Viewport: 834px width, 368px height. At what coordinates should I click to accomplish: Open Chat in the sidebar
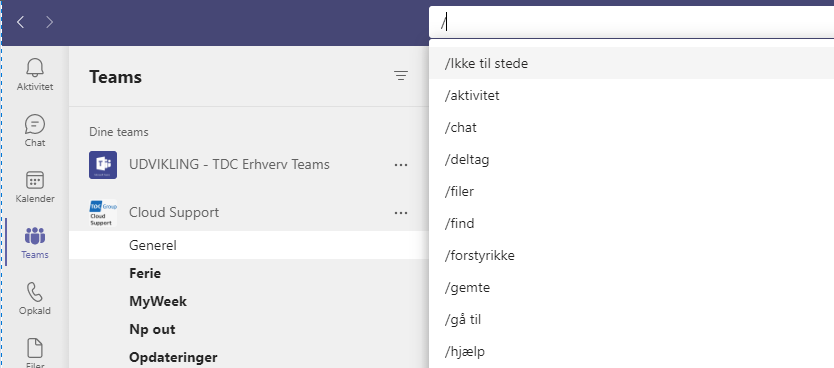pos(35,131)
